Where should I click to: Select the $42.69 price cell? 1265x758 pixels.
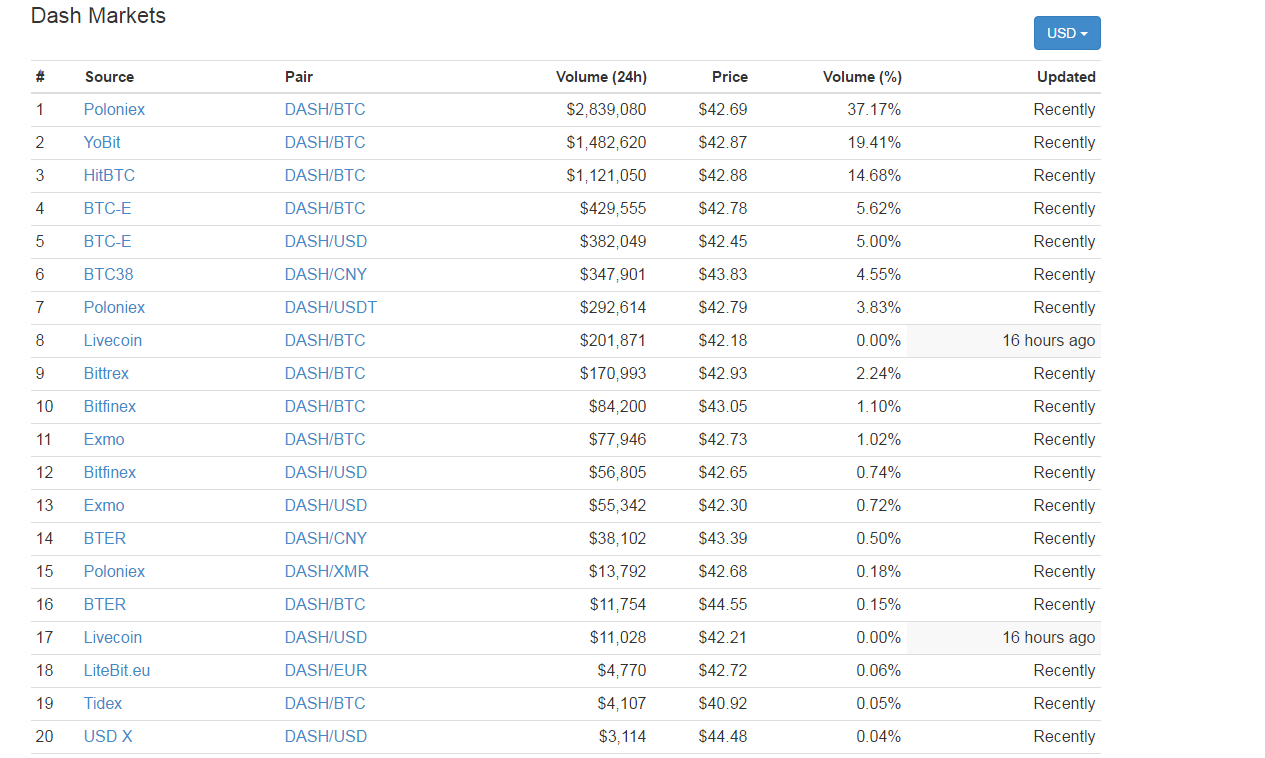(x=723, y=109)
